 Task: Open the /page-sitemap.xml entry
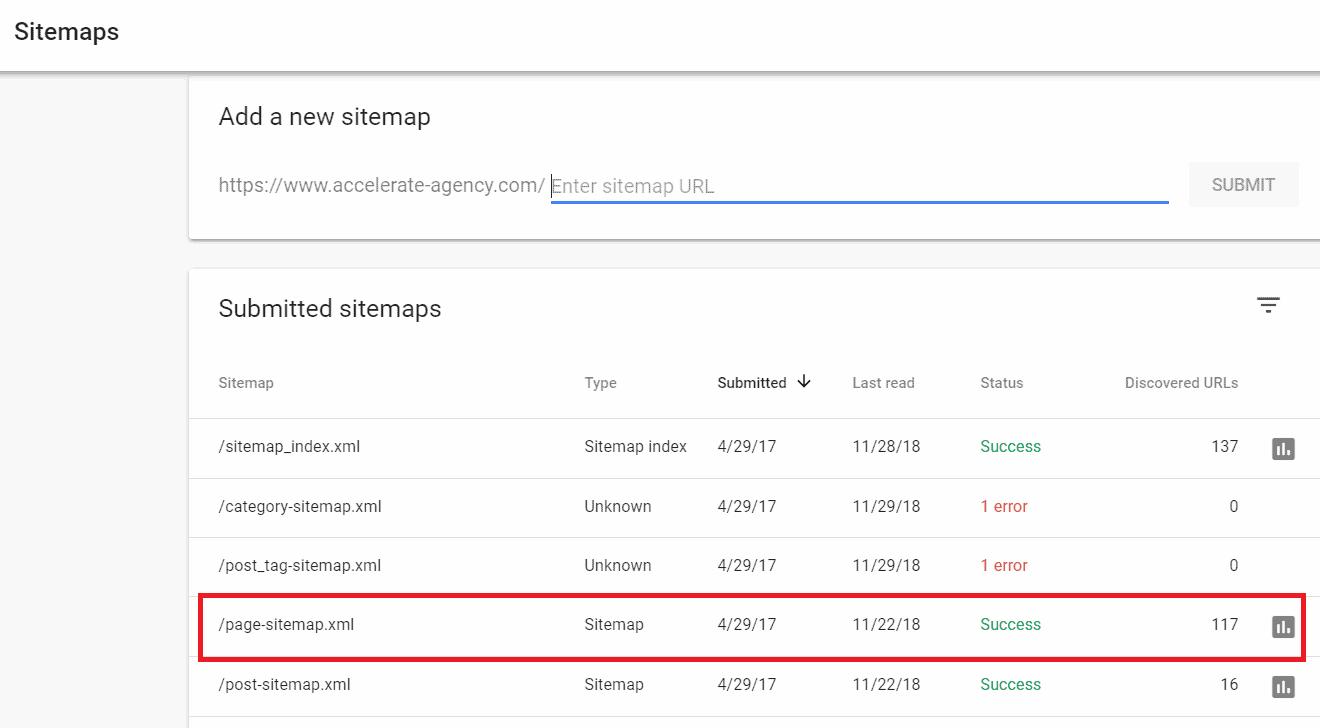point(286,625)
